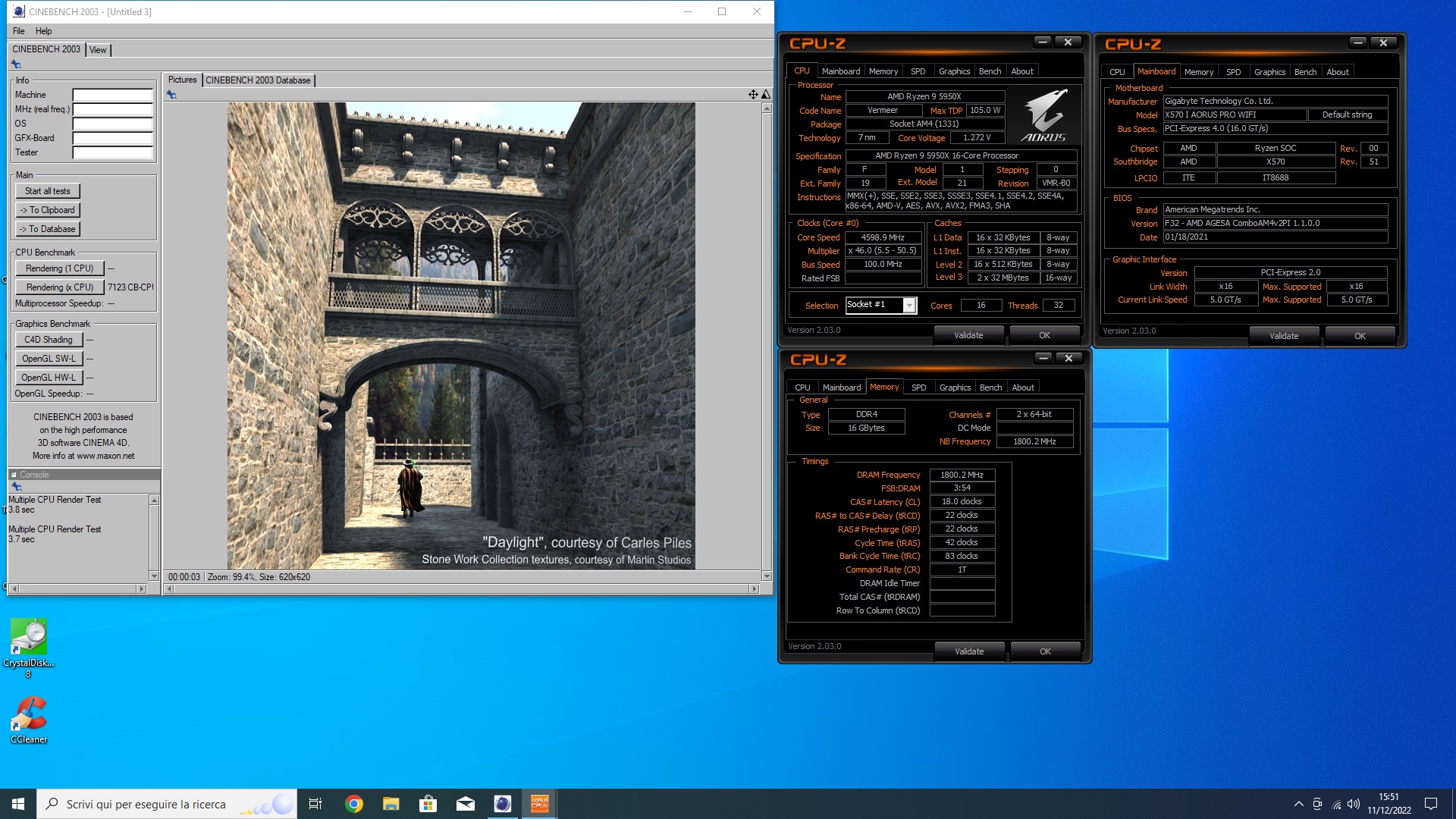Switch to CINEBENCH taskbar icon

(x=502, y=804)
